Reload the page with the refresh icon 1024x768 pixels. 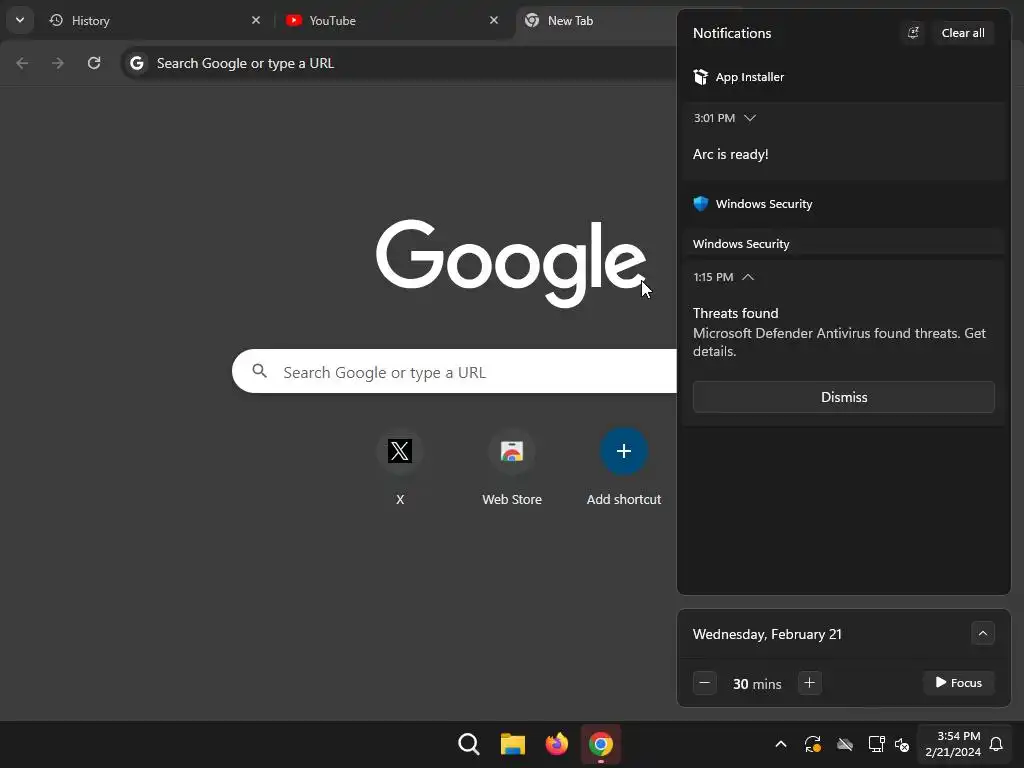(94, 63)
